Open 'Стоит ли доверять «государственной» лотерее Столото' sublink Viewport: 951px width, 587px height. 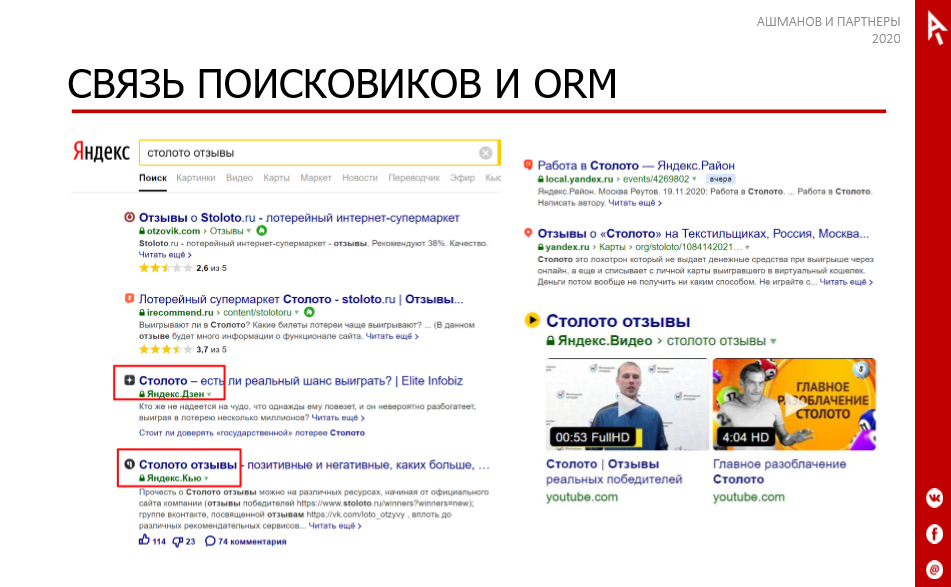click(252, 433)
